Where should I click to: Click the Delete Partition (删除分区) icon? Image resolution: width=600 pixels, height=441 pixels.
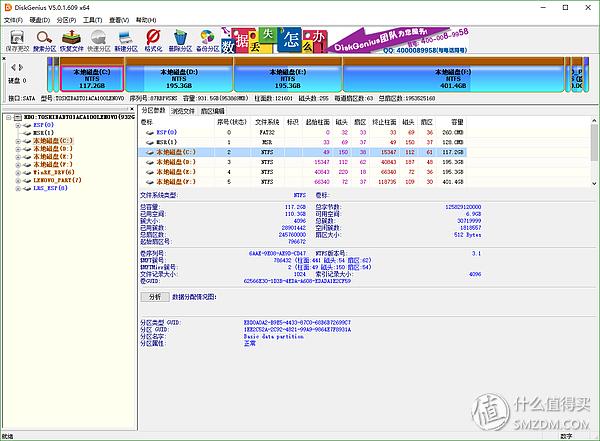(x=180, y=40)
